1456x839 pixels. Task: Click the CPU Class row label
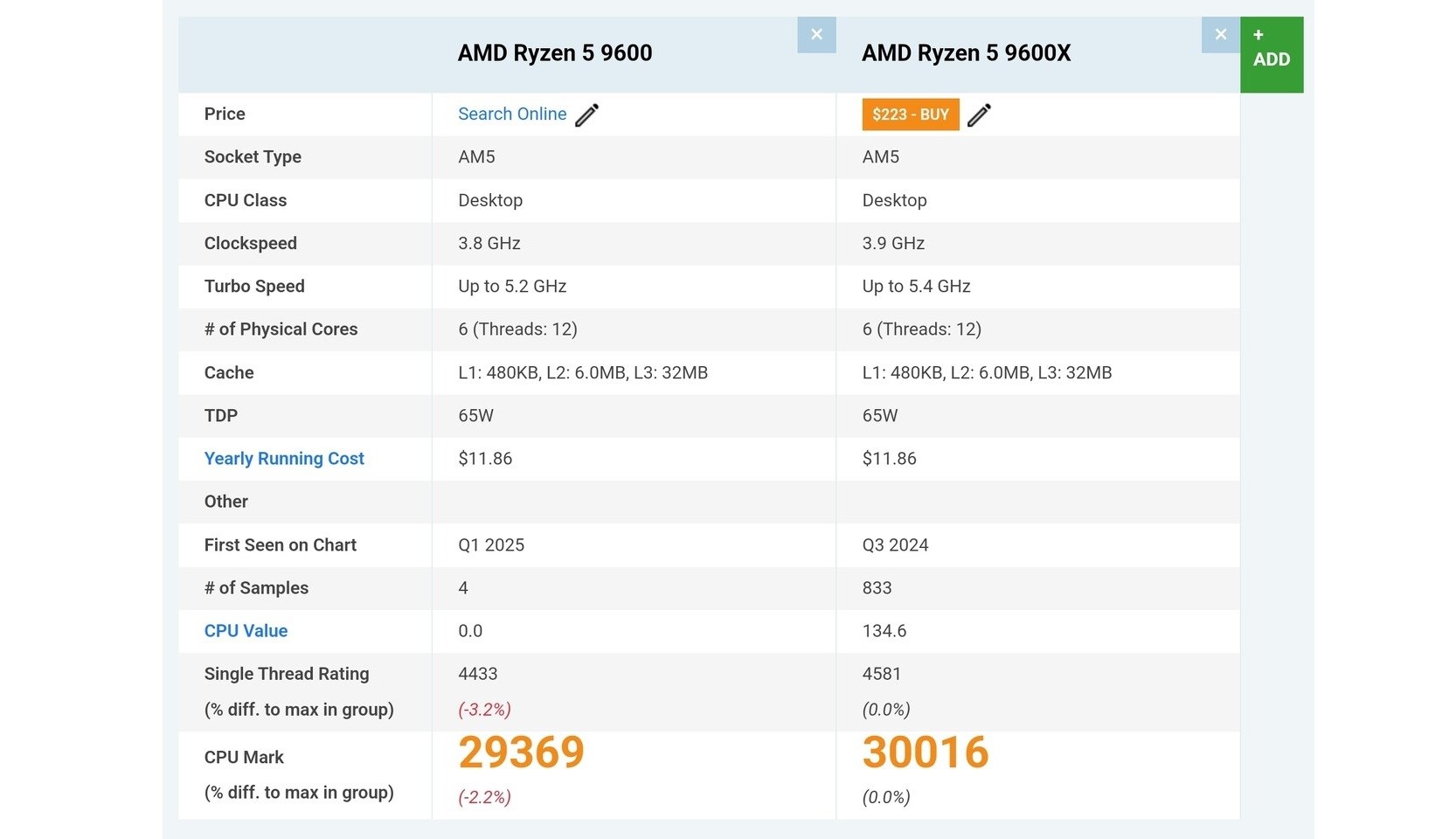246,200
